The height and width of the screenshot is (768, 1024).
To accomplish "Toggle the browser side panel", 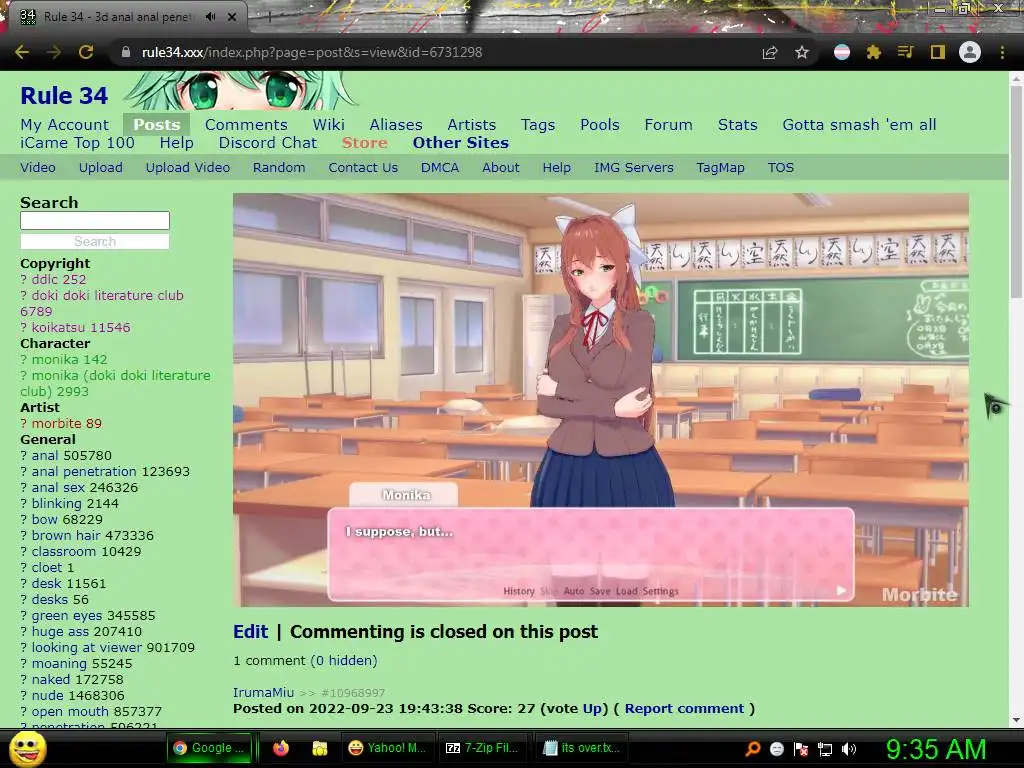I will pos(938,52).
